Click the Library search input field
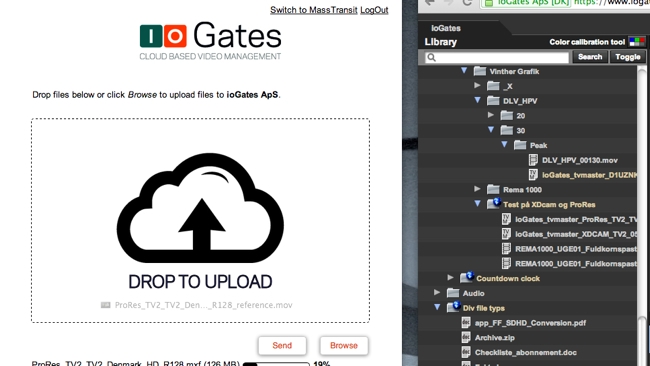 tap(497, 57)
